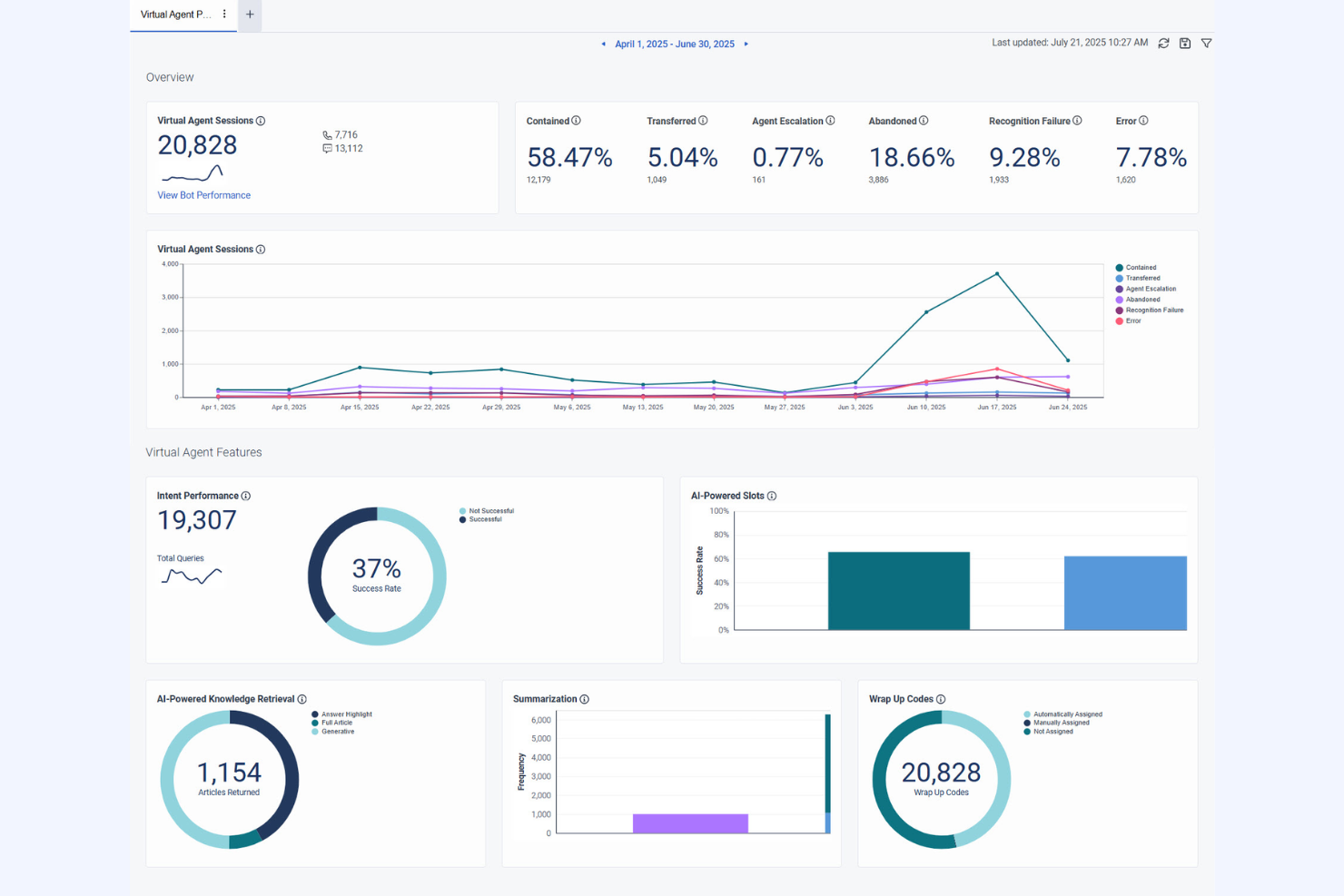Viewport: 1344px width, 896px height.
Task: Toggle Generative legend entry
Action: coord(332,732)
